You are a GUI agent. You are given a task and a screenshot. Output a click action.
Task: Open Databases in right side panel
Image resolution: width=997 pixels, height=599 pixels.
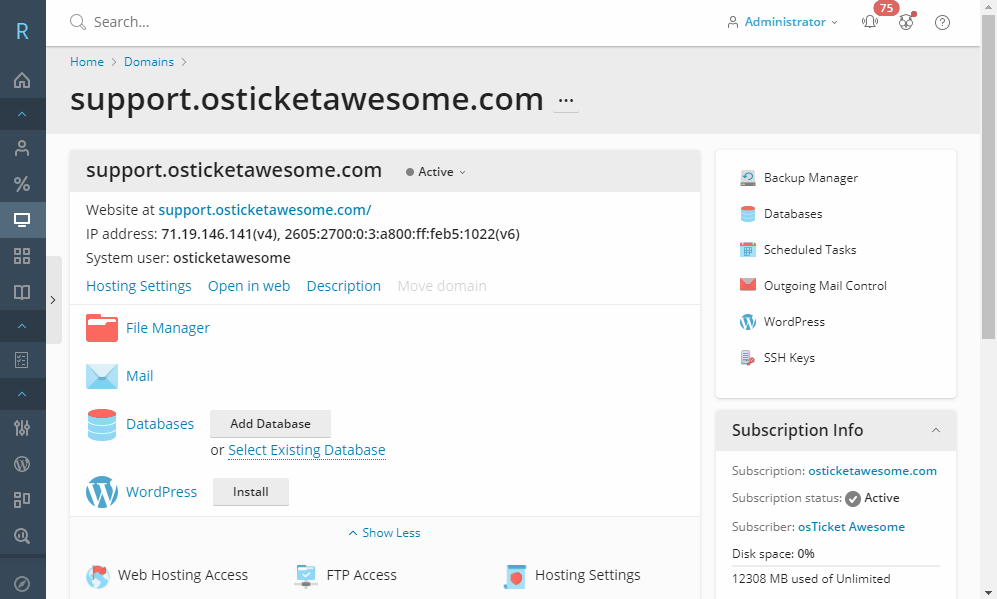pyautogui.click(x=793, y=214)
